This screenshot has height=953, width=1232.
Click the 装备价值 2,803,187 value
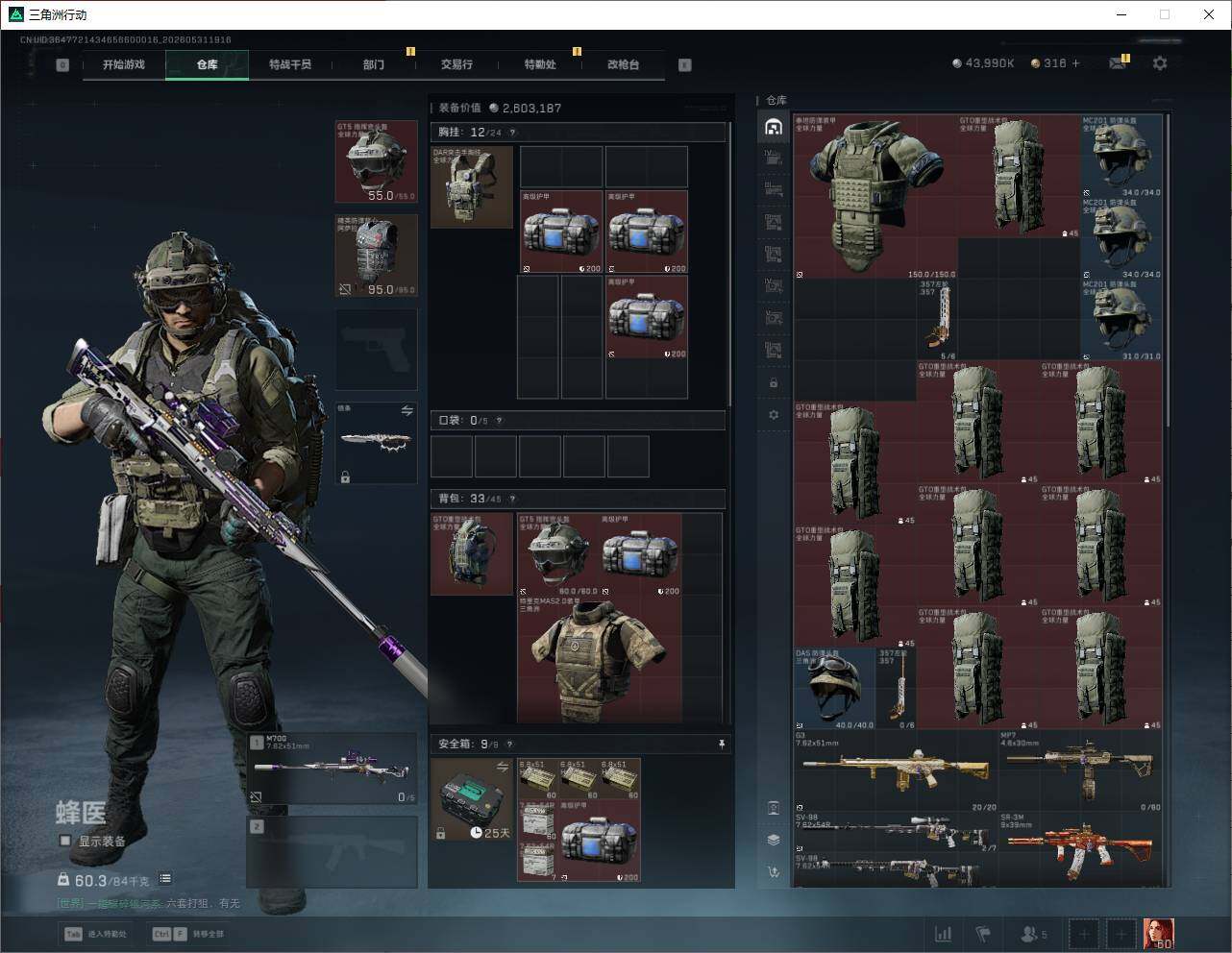coord(500,108)
